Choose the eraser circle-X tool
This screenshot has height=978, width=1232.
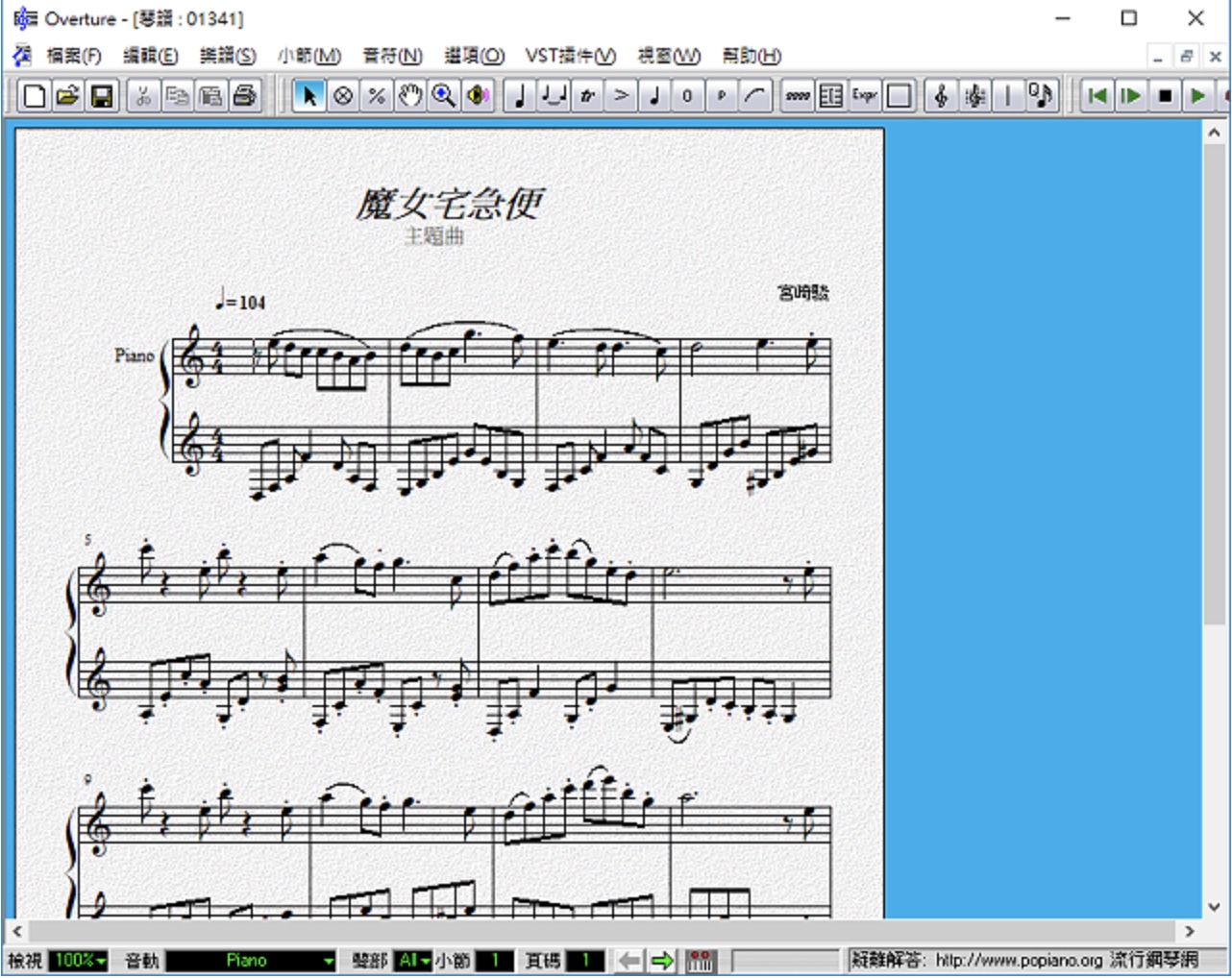pos(343,96)
